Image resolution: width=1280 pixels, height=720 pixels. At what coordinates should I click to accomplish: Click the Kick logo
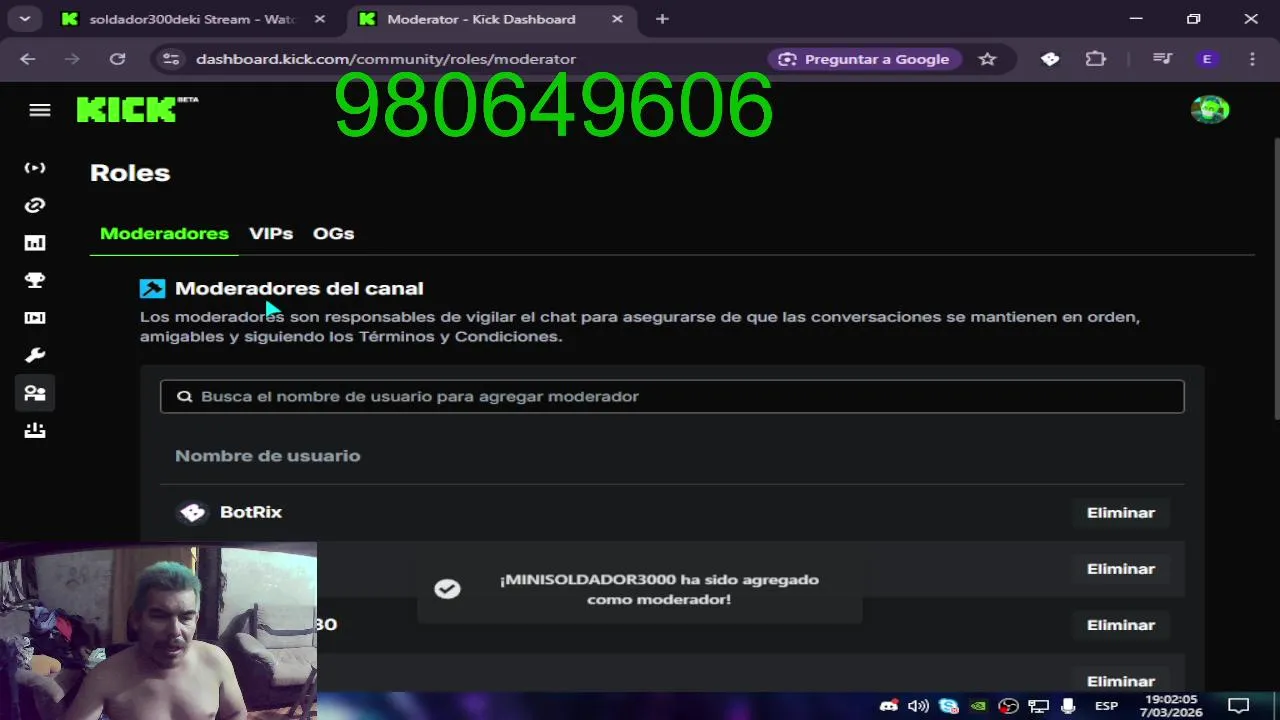(137, 109)
